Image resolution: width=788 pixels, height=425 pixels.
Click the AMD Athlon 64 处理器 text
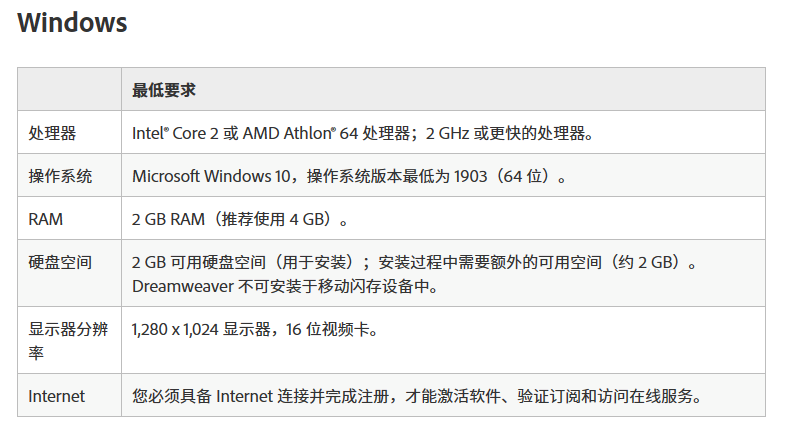pos(327,134)
